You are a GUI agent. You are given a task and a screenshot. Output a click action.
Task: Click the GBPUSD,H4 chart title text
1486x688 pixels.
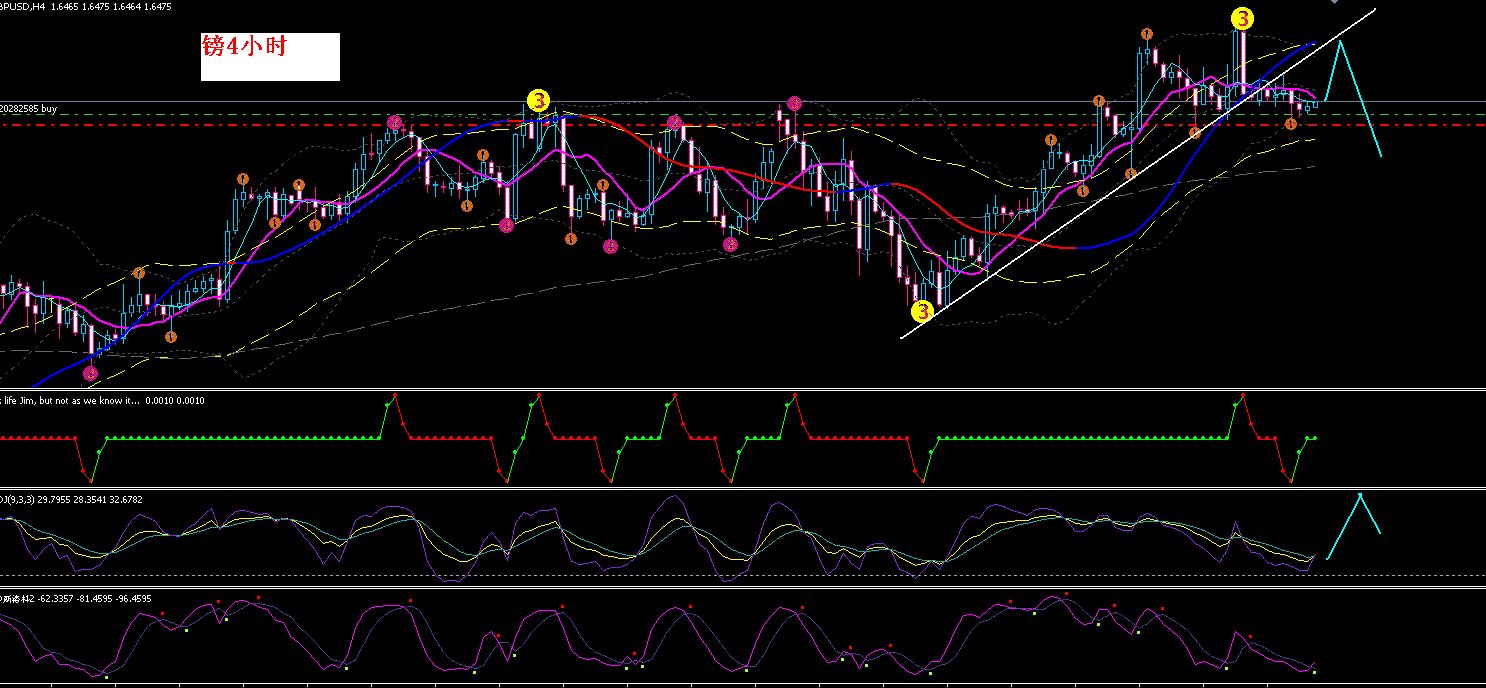(85, 6)
